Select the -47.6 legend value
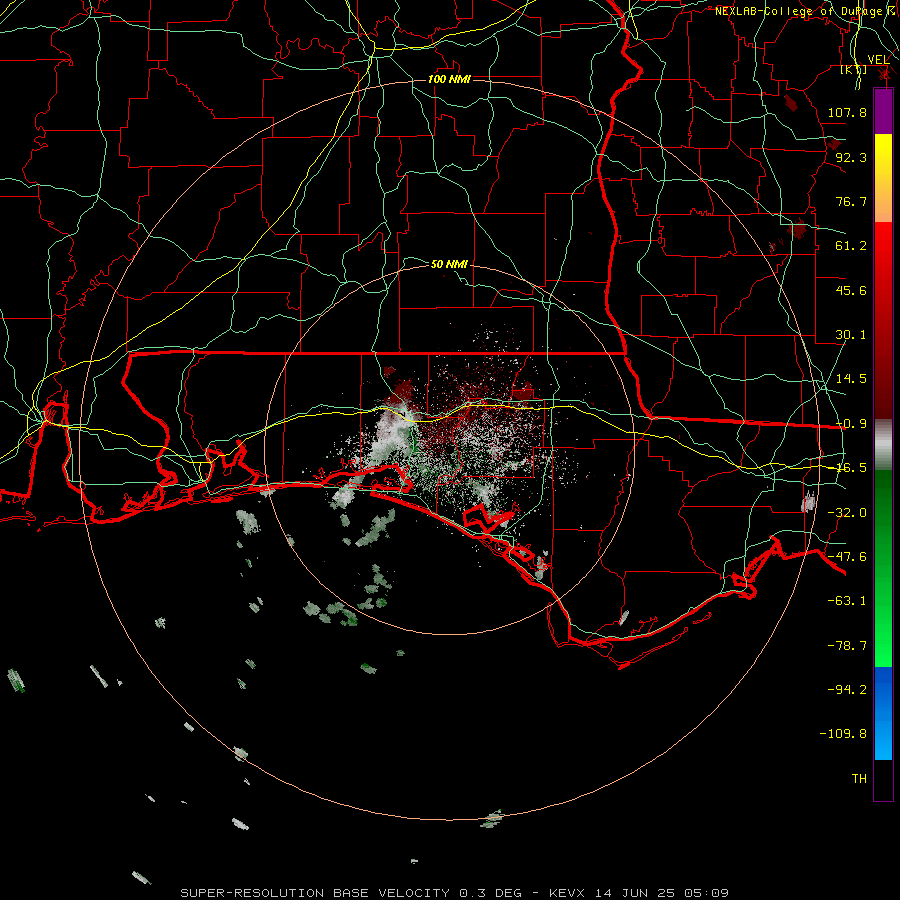The image size is (900, 900). 847,557
